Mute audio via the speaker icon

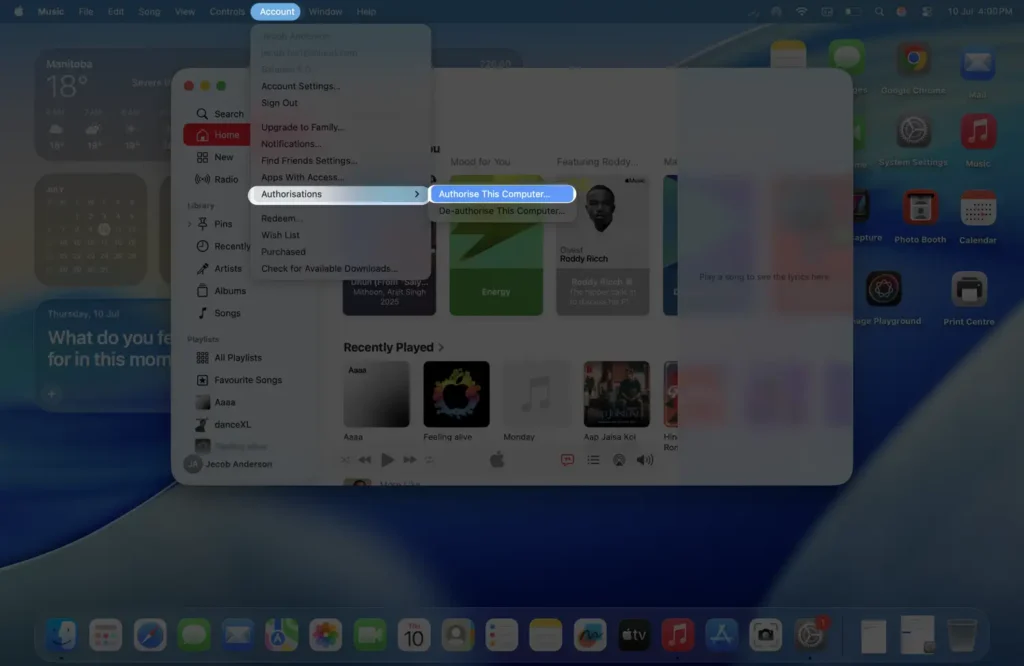pyautogui.click(x=640, y=460)
